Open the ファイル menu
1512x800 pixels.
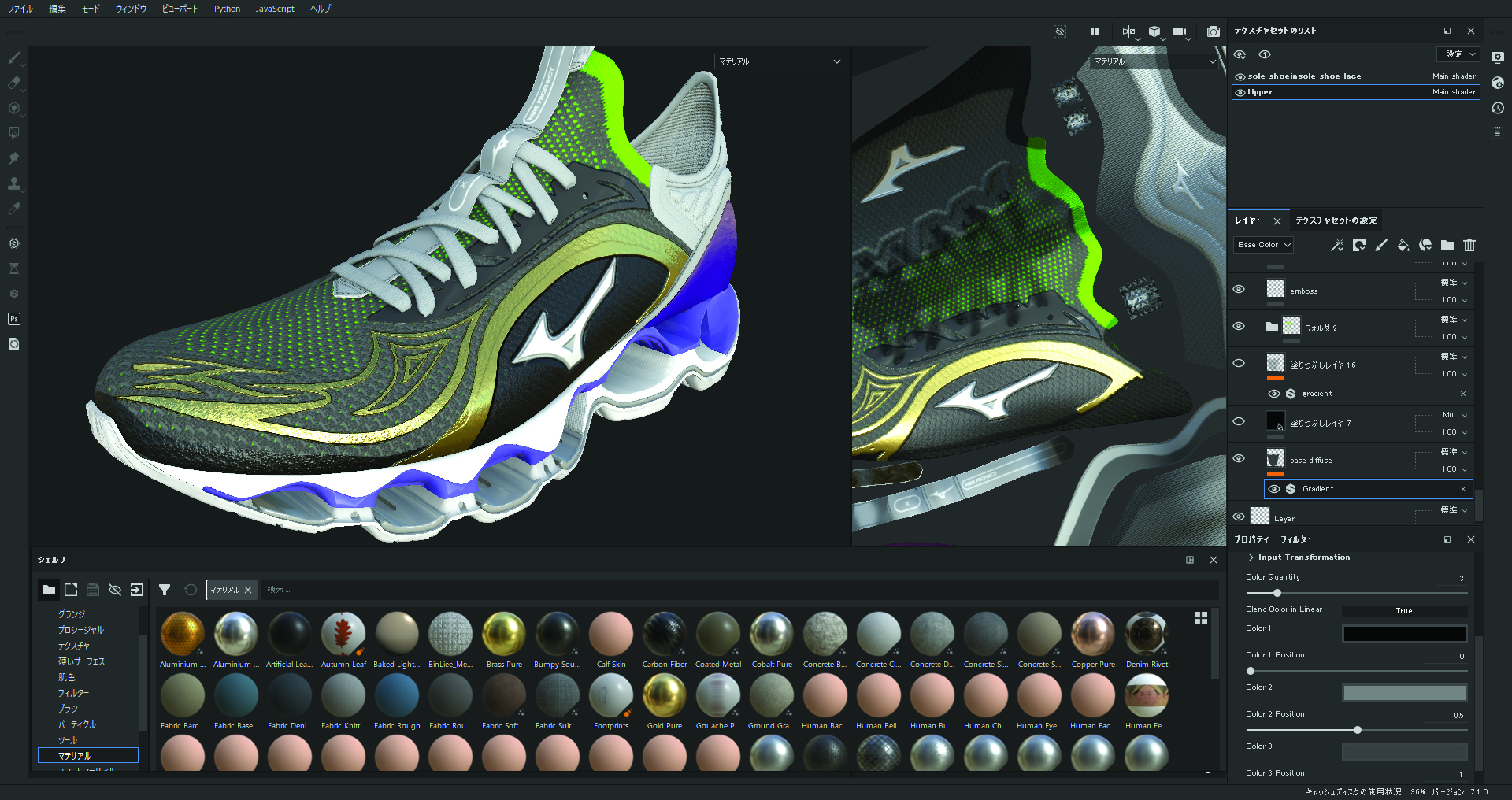click(20, 9)
